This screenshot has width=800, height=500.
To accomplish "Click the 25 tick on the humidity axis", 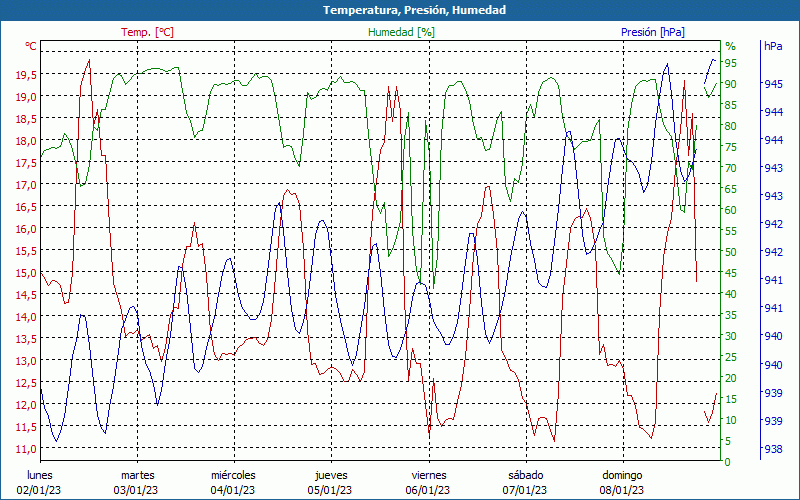I will point(730,357).
